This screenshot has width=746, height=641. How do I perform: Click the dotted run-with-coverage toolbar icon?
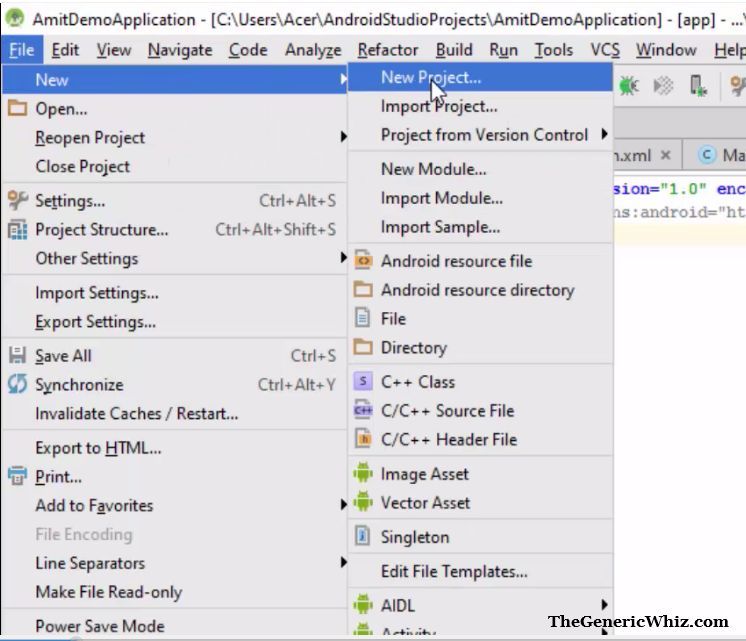tap(663, 86)
